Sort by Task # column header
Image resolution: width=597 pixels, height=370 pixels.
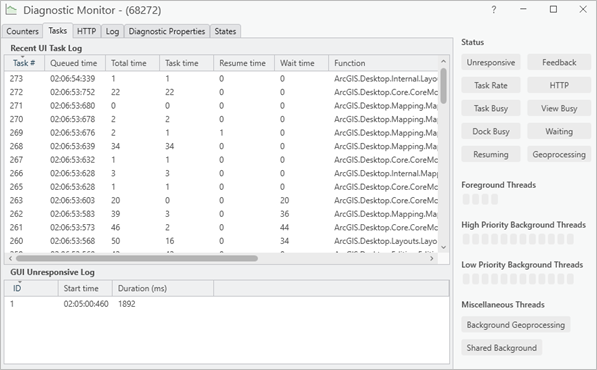point(24,63)
